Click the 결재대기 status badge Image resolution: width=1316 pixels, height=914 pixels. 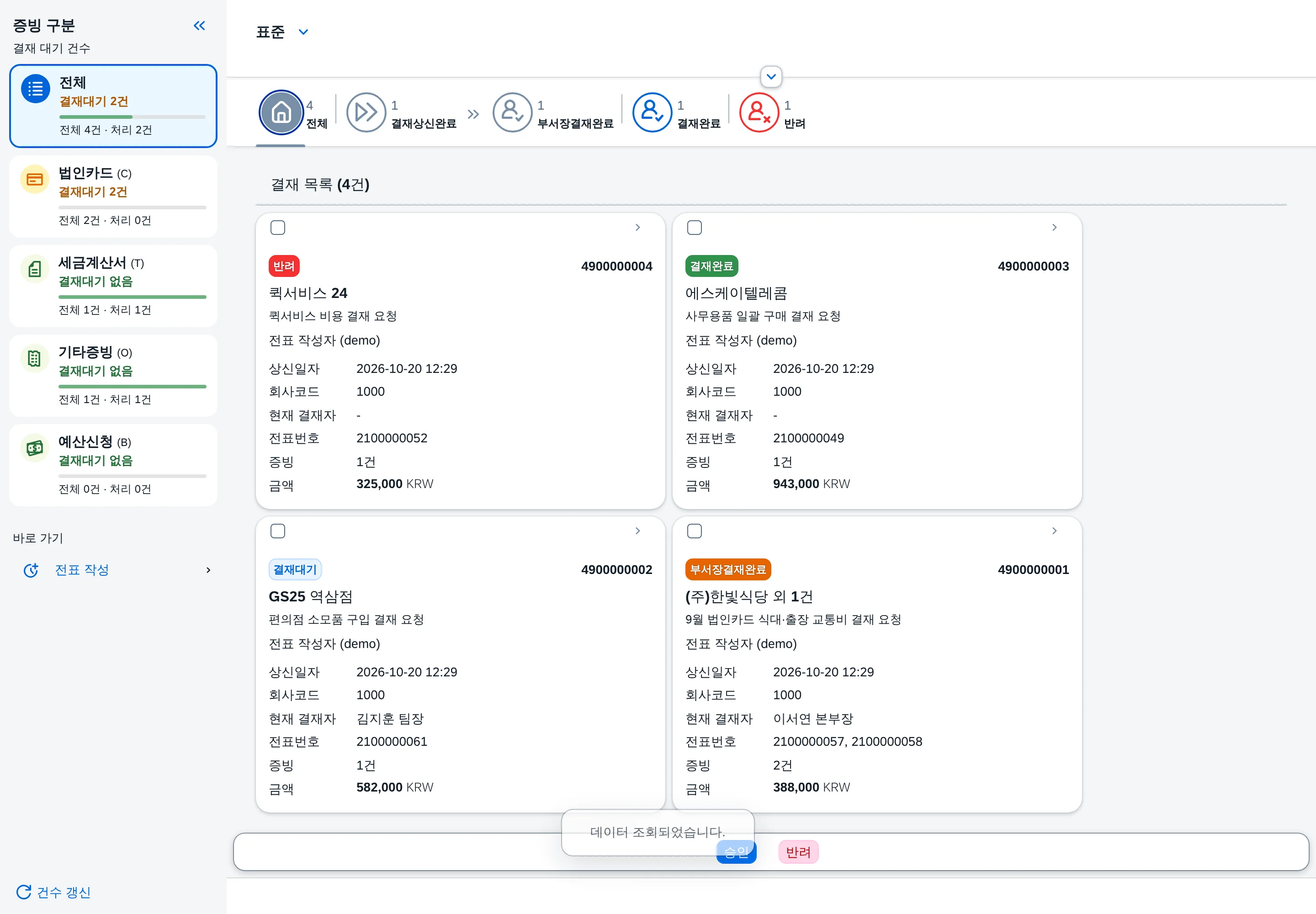(295, 570)
